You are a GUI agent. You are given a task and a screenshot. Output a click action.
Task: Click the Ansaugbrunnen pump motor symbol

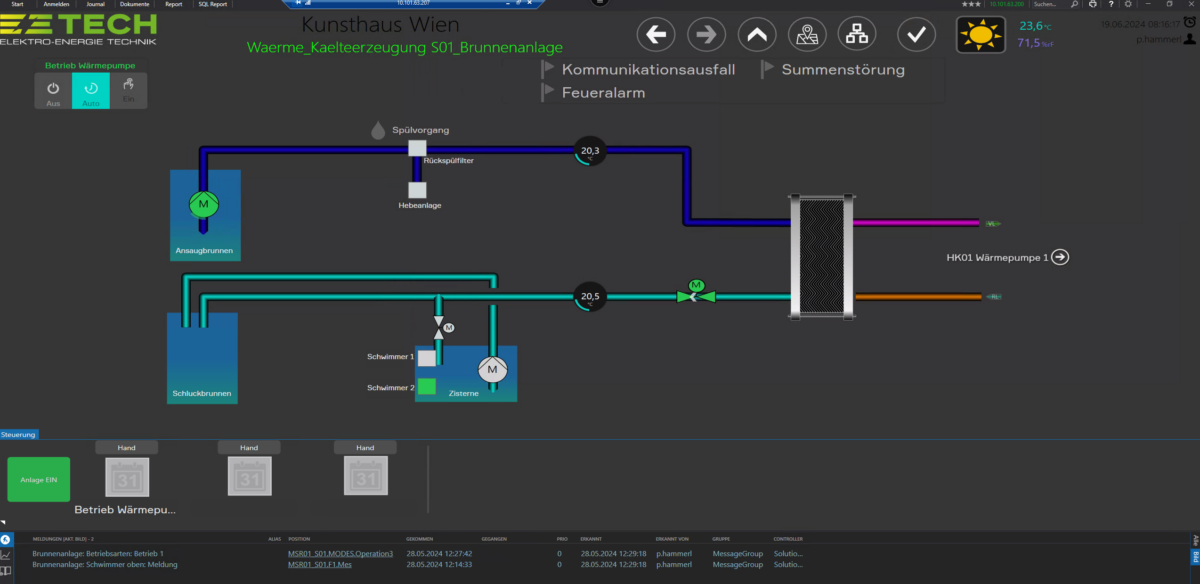(x=204, y=204)
